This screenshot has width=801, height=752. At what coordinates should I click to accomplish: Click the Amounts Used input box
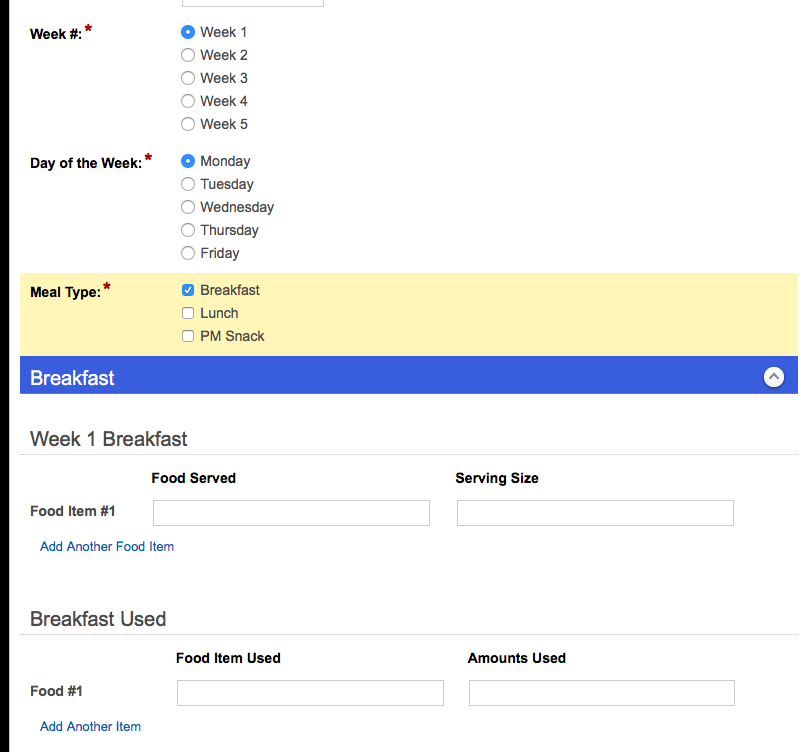coord(601,693)
